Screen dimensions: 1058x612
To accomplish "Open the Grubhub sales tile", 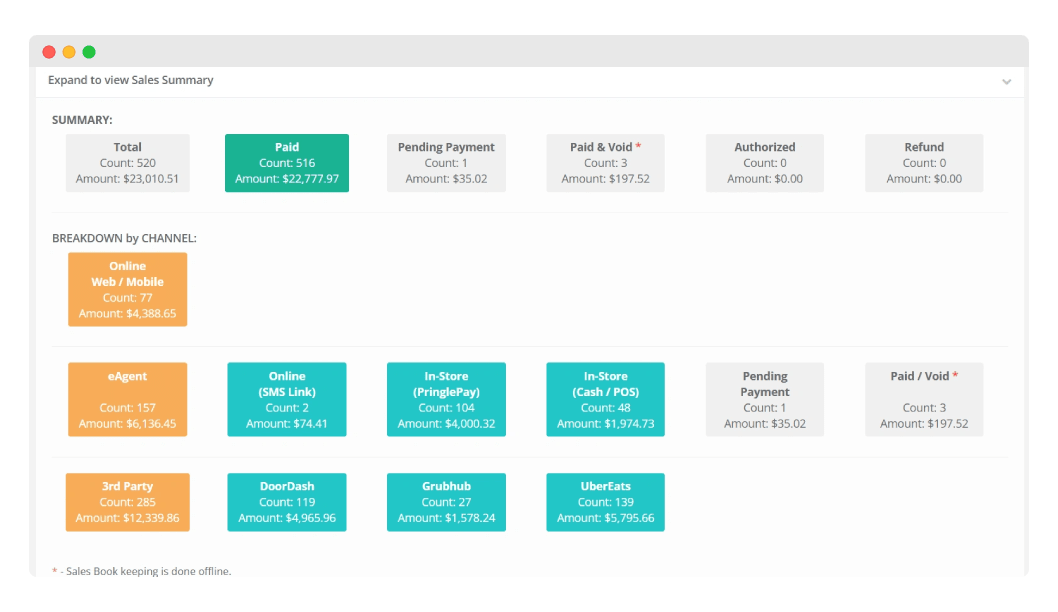I will point(446,502).
